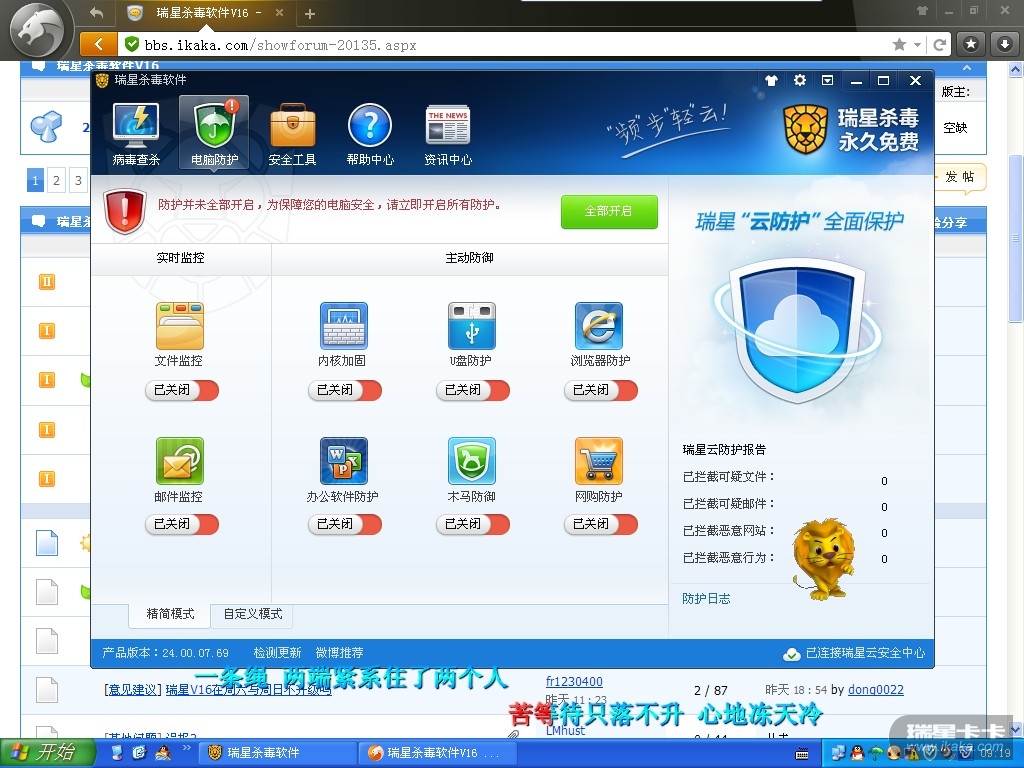This screenshot has height=768, width=1024.
Task: Click the browser back arrow button
Action: [x=98, y=44]
